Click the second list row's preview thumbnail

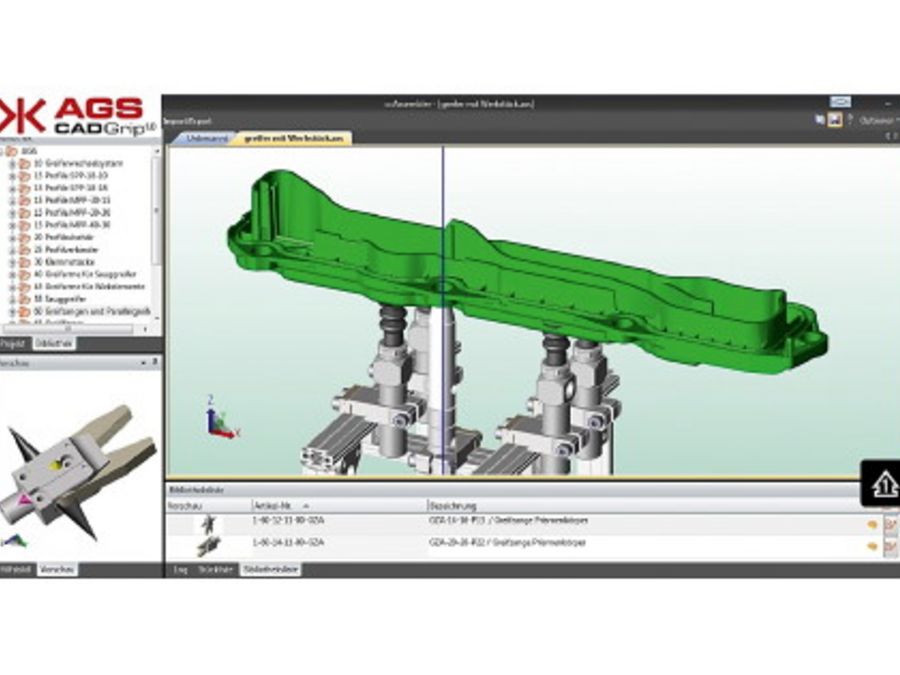208,546
